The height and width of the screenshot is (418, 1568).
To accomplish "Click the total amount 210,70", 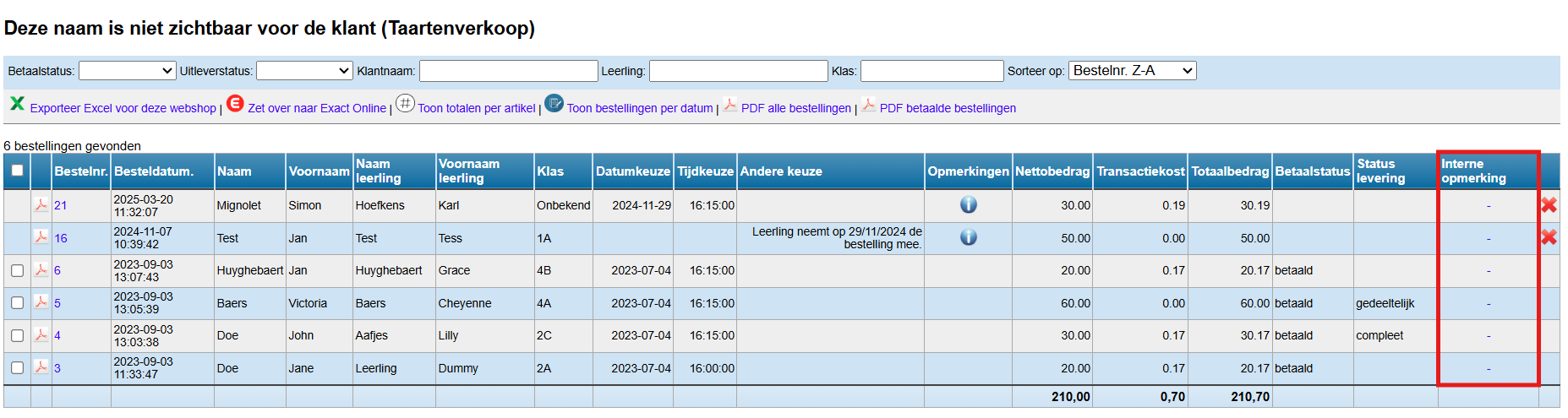I will pos(1250,396).
